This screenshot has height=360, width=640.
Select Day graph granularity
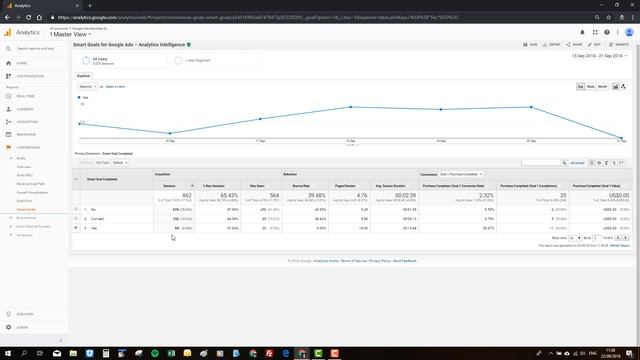point(580,87)
